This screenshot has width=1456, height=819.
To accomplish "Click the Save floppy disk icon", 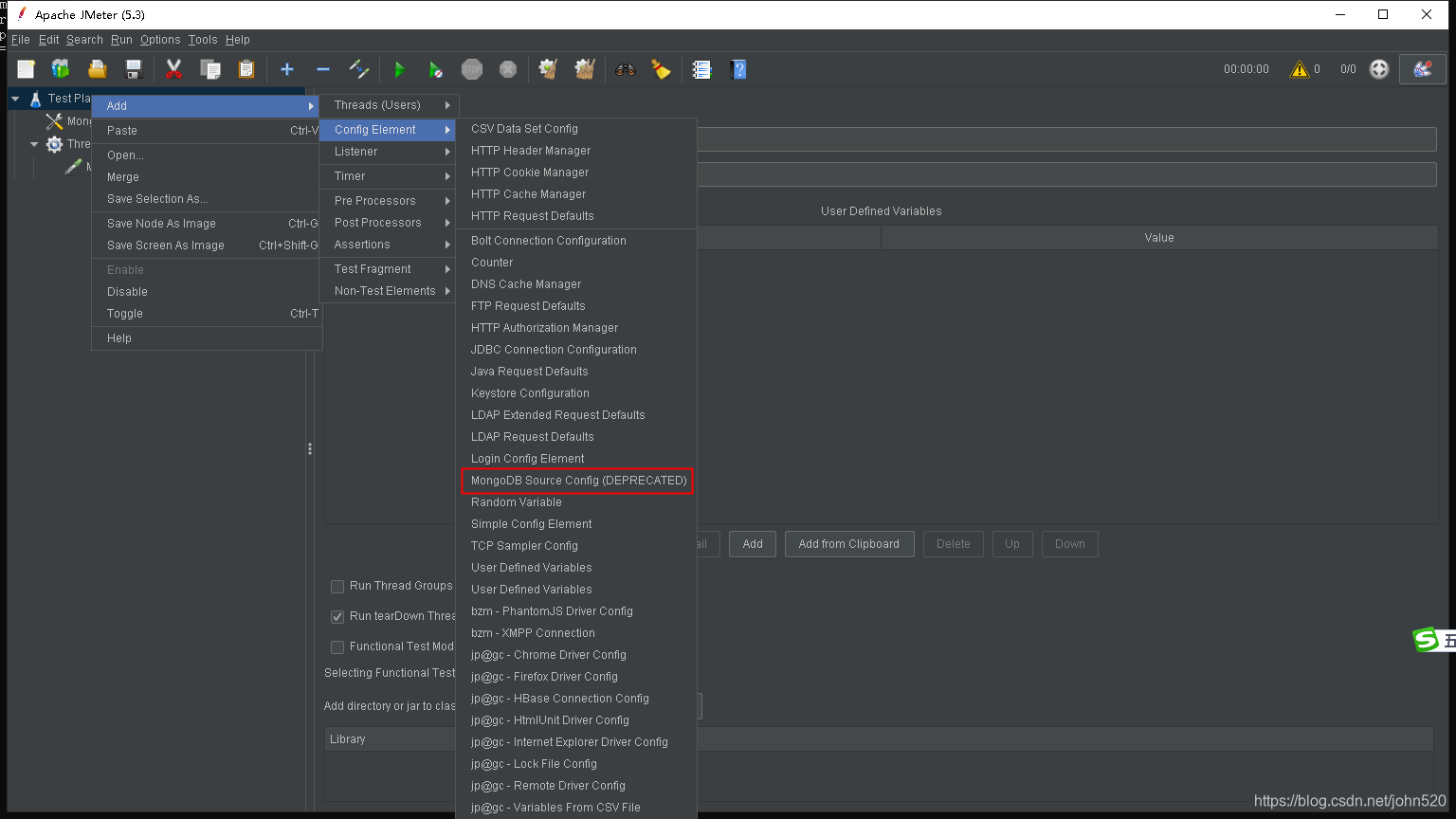I will point(134,69).
